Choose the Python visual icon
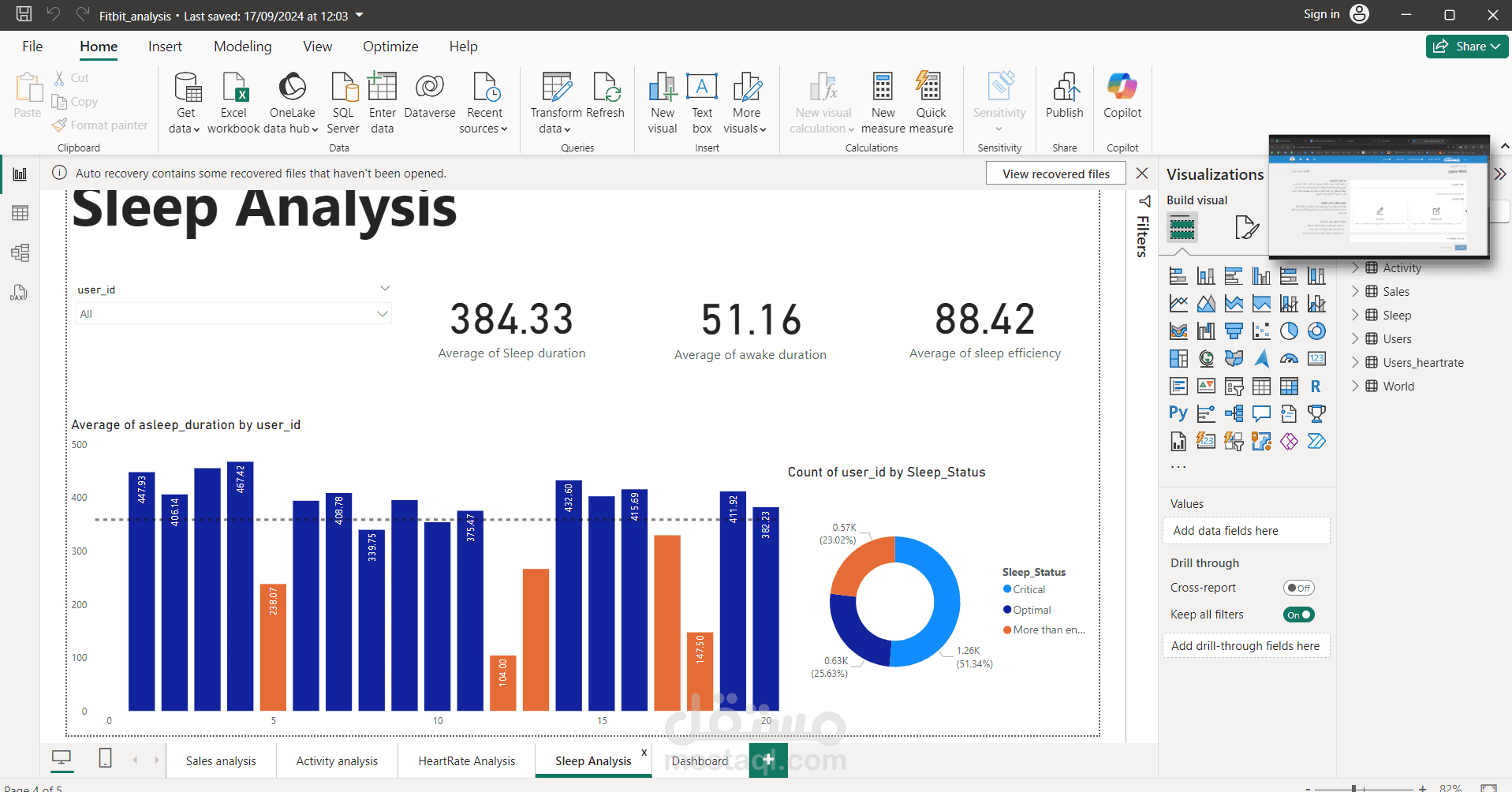 [x=1178, y=413]
